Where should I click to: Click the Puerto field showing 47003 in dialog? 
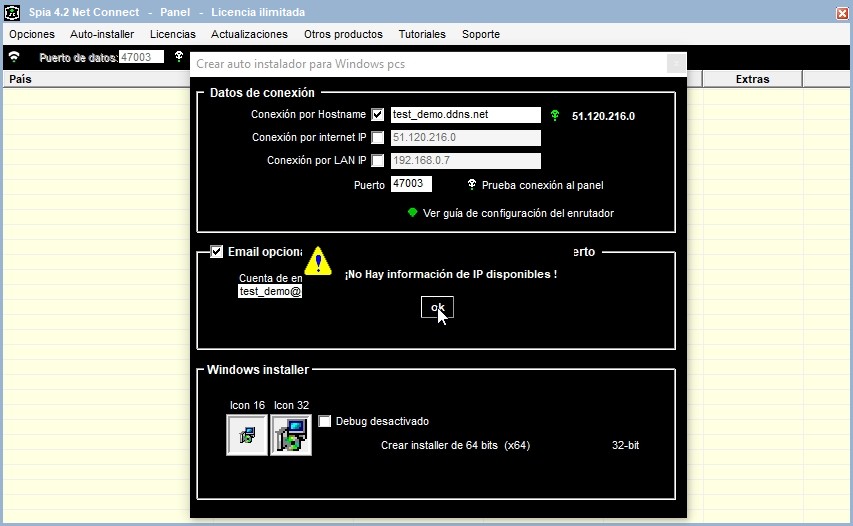pyautogui.click(x=411, y=184)
